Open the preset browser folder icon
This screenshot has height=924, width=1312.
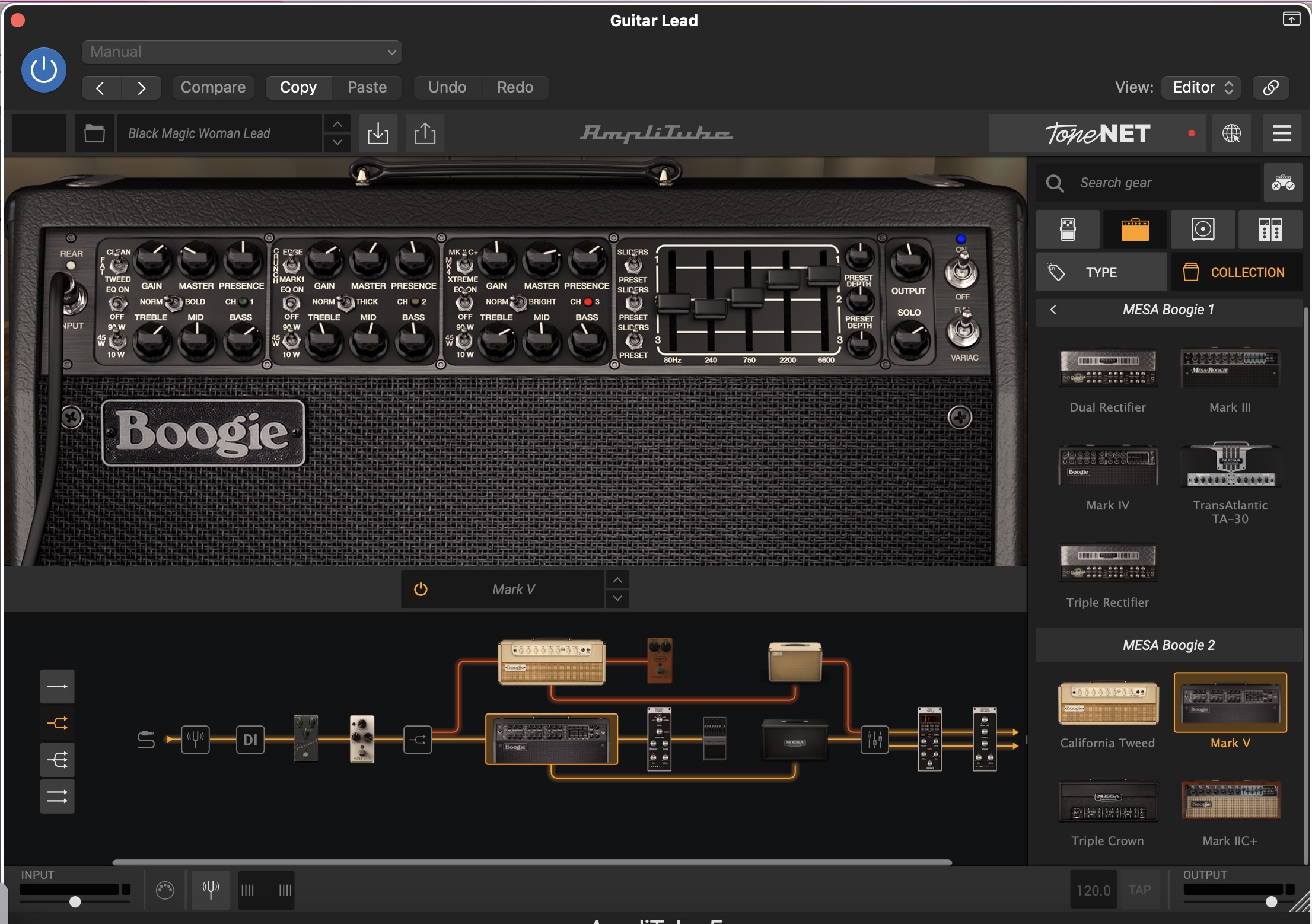[94, 133]
